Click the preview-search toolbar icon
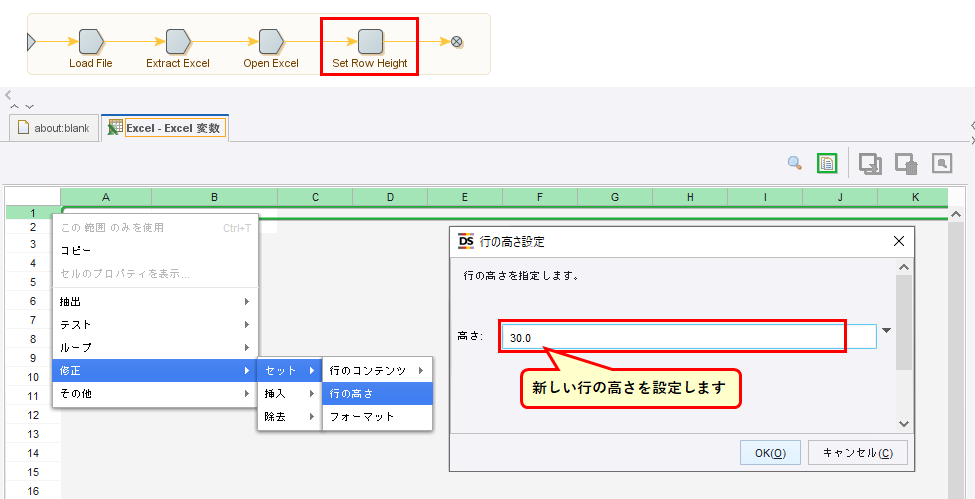Image resolution: width=975 pixels, height=499 pixels. tap(942, 163)
